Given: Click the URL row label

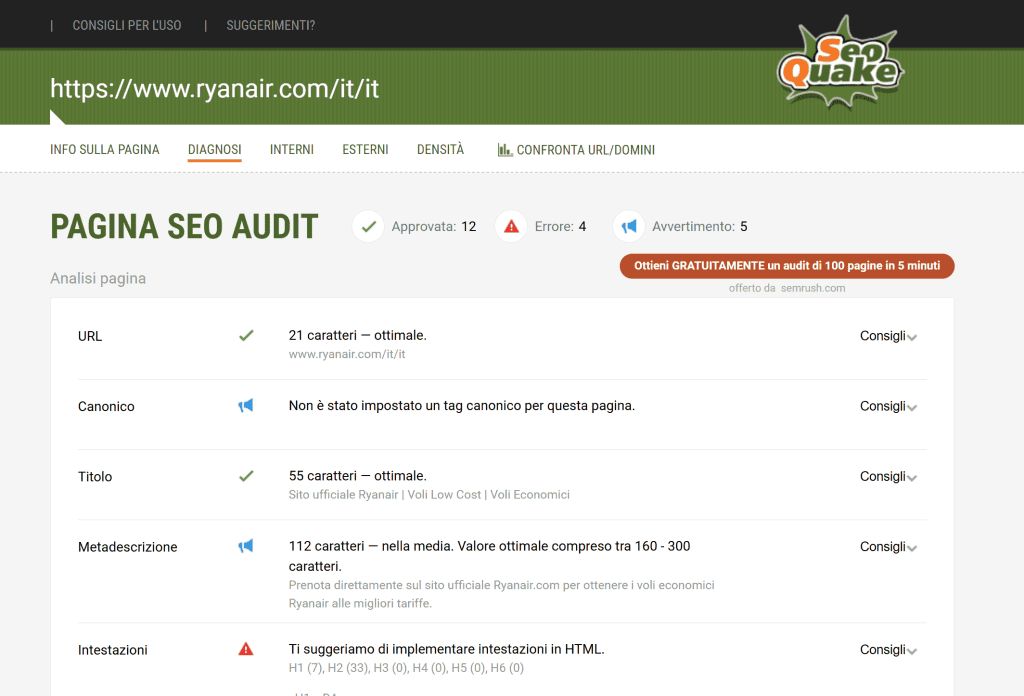Looking at the screenshot, I should [x=89, y=336].
